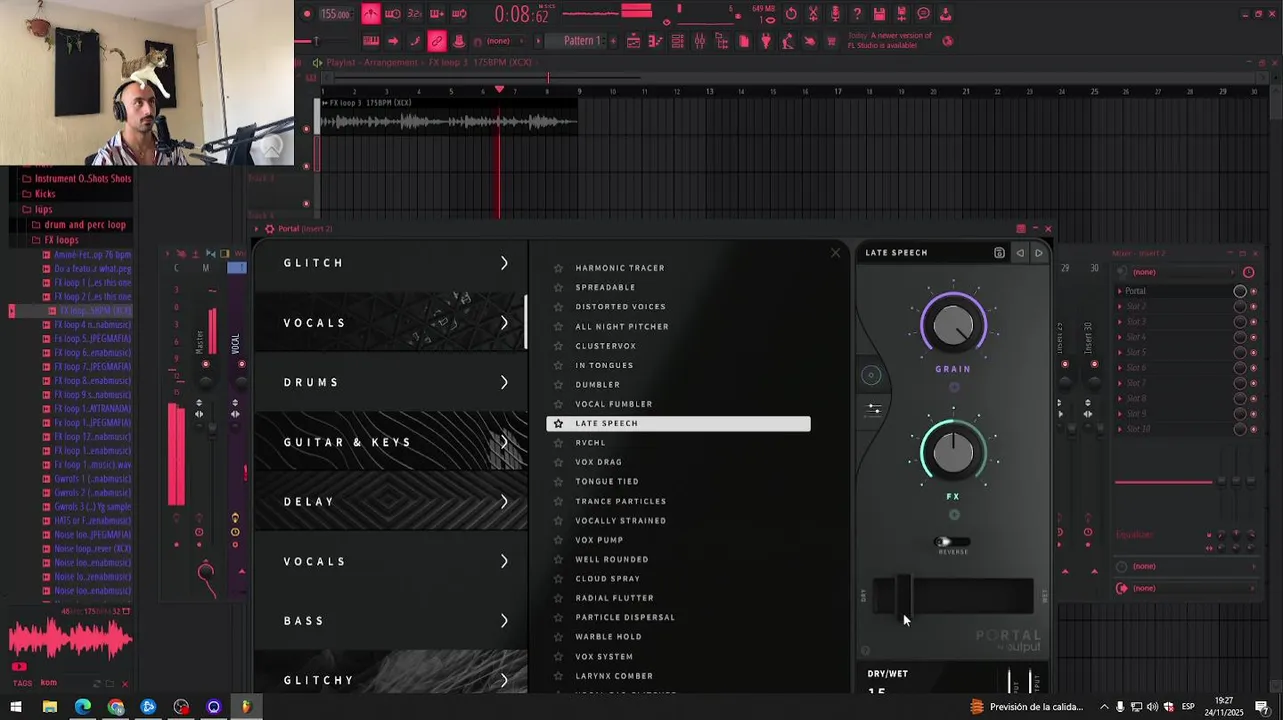Click the save project floppy icon
Screen dimensions: 1283x720
coord(879,14)
